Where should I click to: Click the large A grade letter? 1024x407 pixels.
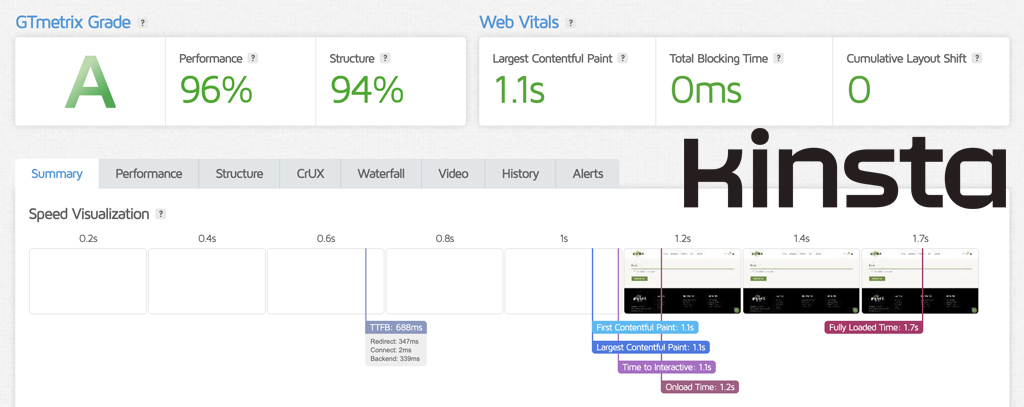coord(90,82)
